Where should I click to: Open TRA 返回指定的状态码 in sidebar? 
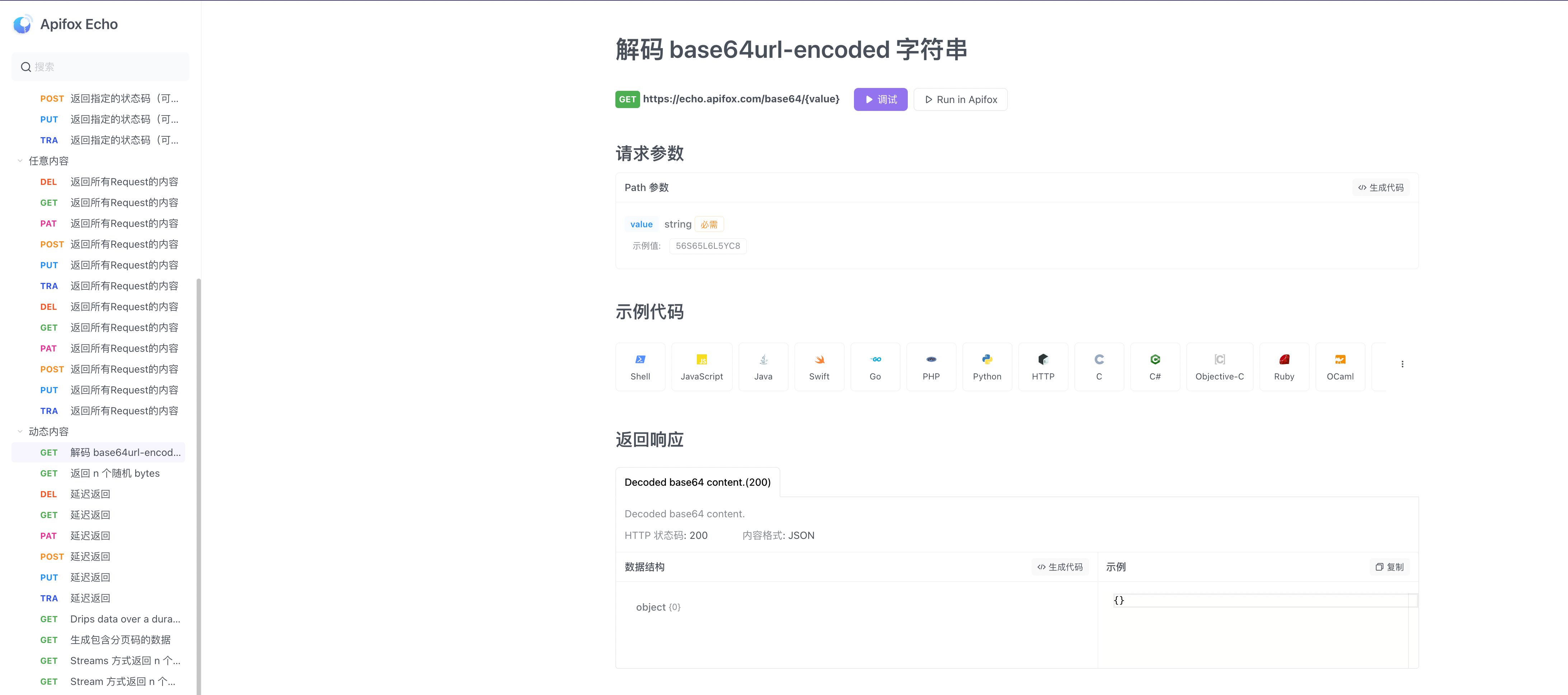coord(99,140)
